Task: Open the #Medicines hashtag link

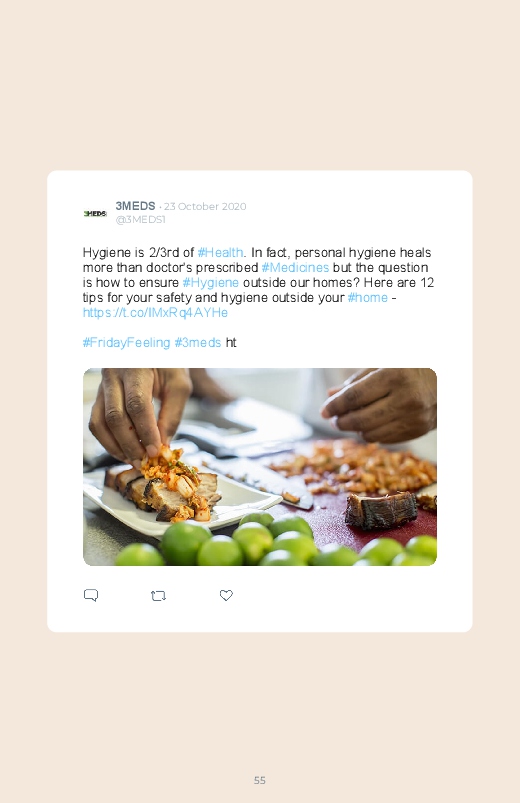Action: pos(295,267)
